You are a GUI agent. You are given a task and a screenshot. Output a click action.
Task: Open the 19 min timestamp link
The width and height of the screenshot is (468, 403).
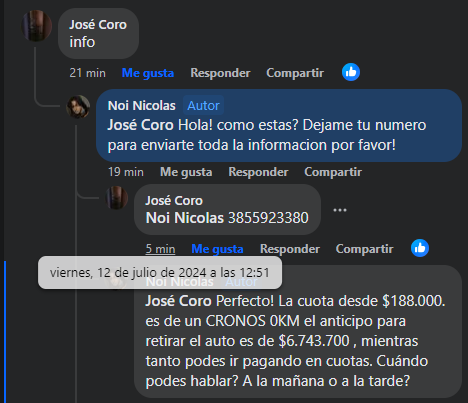(x=126, y=172)
